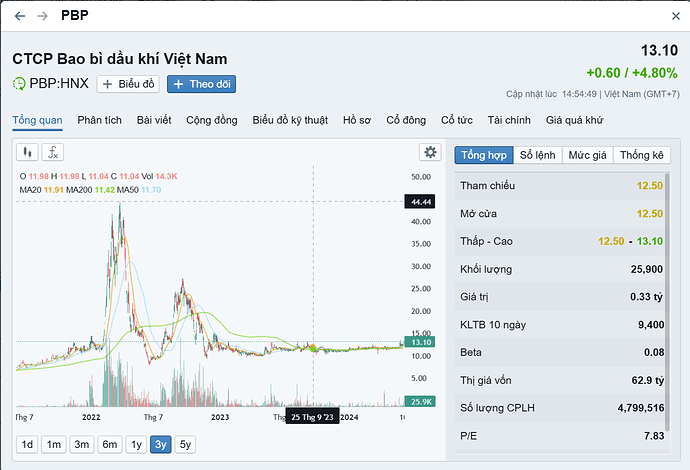This screenshot has height=470, width=690.
Task: Open the Tổng quan tab
Action: coord(37,120)
